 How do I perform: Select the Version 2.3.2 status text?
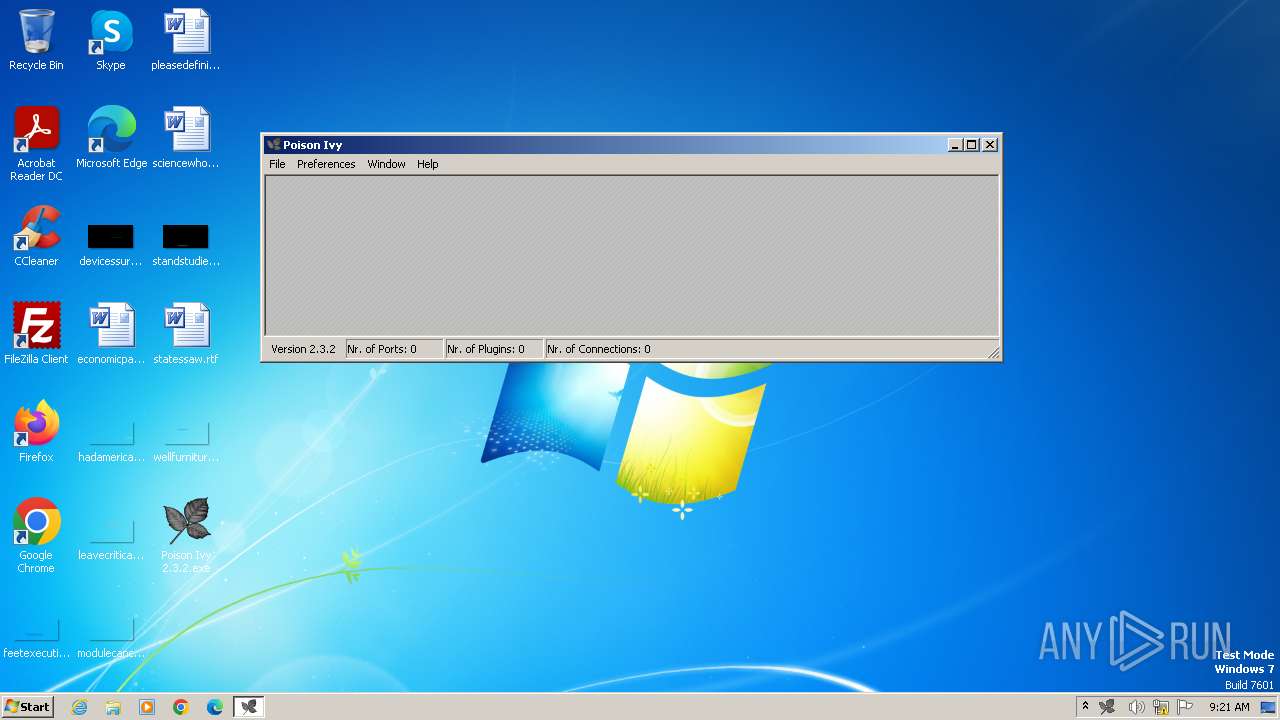303,349
